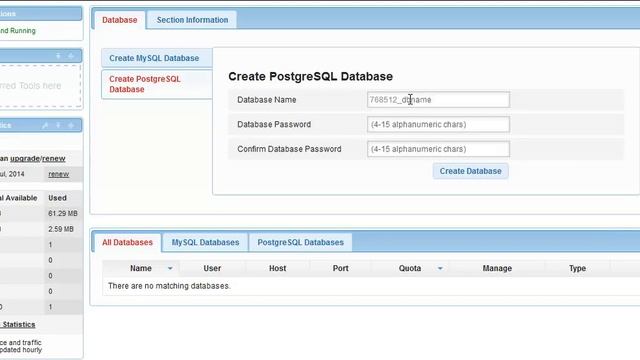
Task: Open the Name column sort dropdown arrow
Action: click(x=170, y=269)
